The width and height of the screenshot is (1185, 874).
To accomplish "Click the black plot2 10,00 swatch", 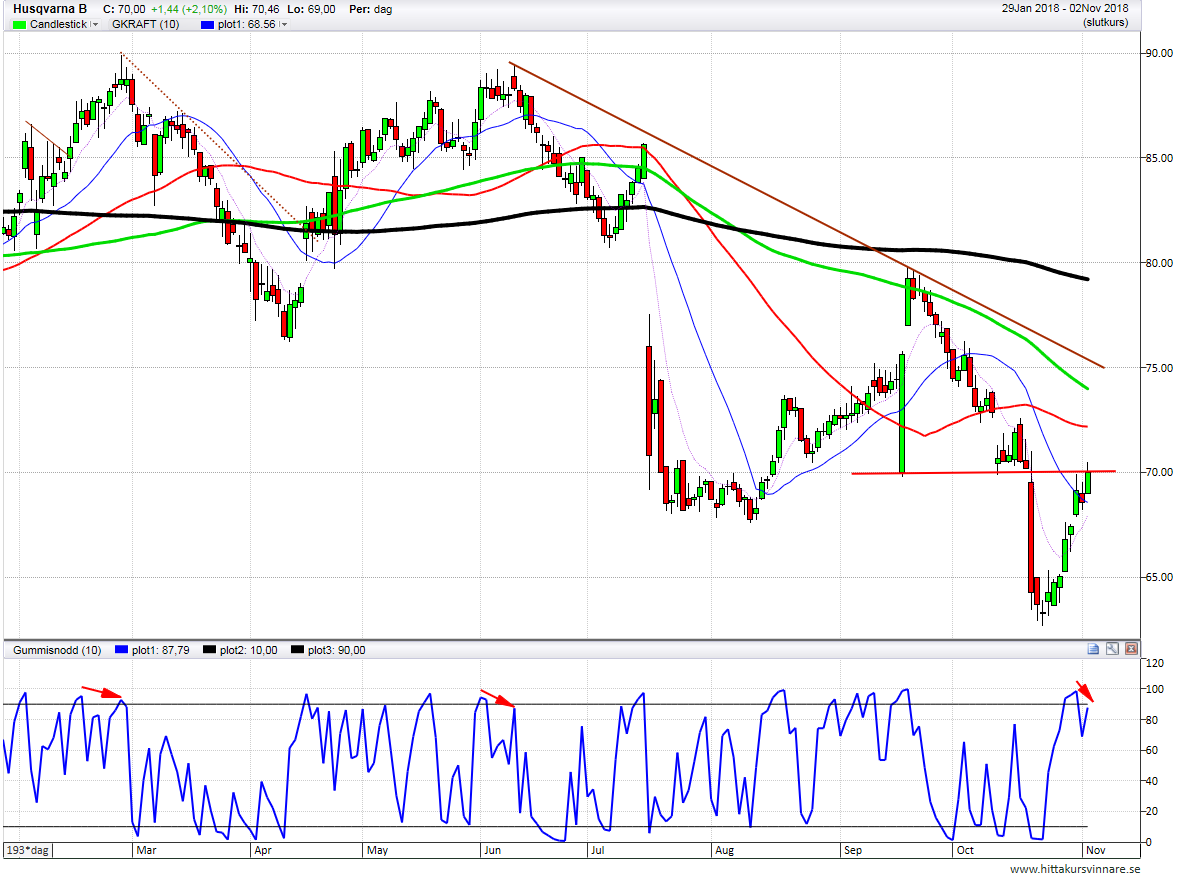I will click(x=209, y=650).
